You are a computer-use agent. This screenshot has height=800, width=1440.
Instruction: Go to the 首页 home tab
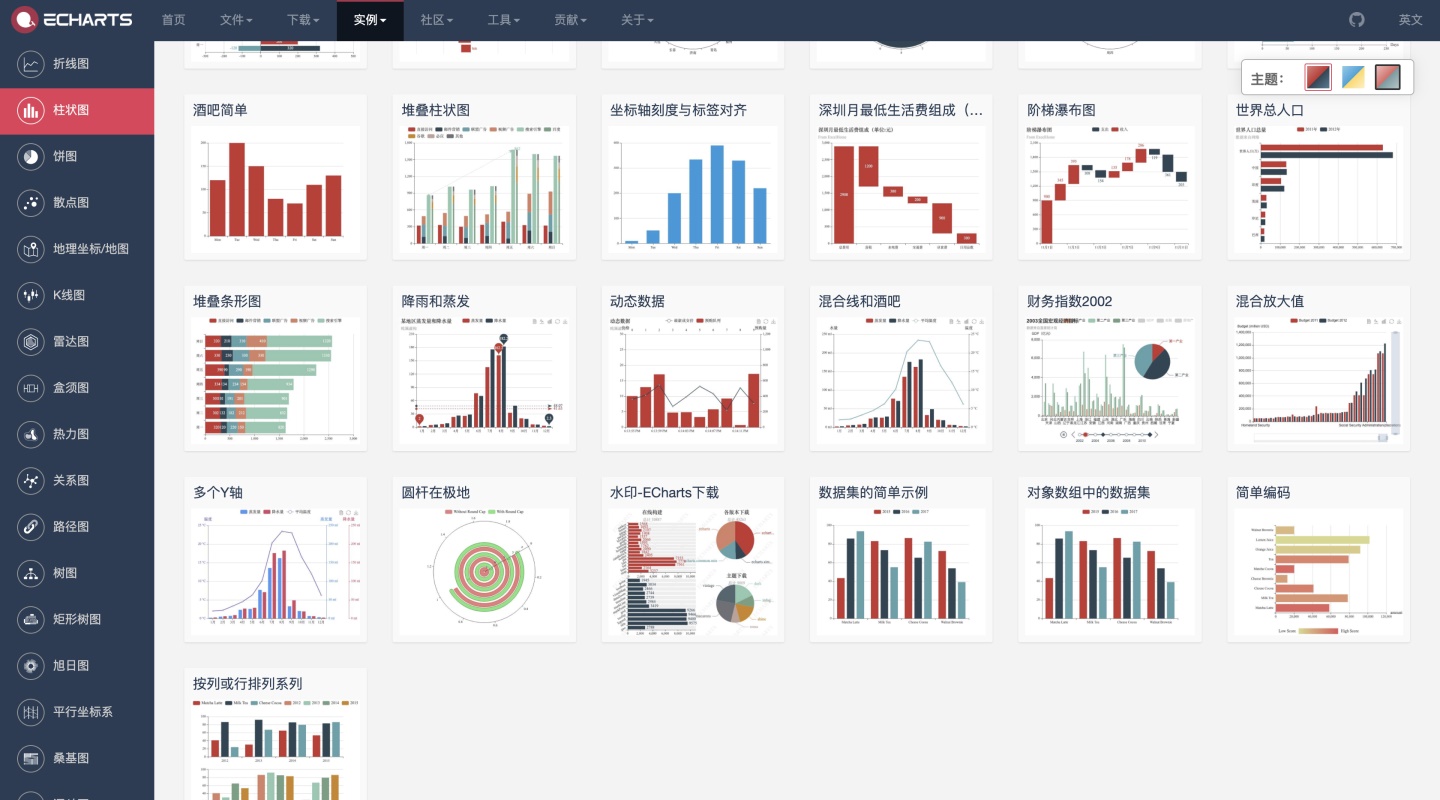click(173, 20)
